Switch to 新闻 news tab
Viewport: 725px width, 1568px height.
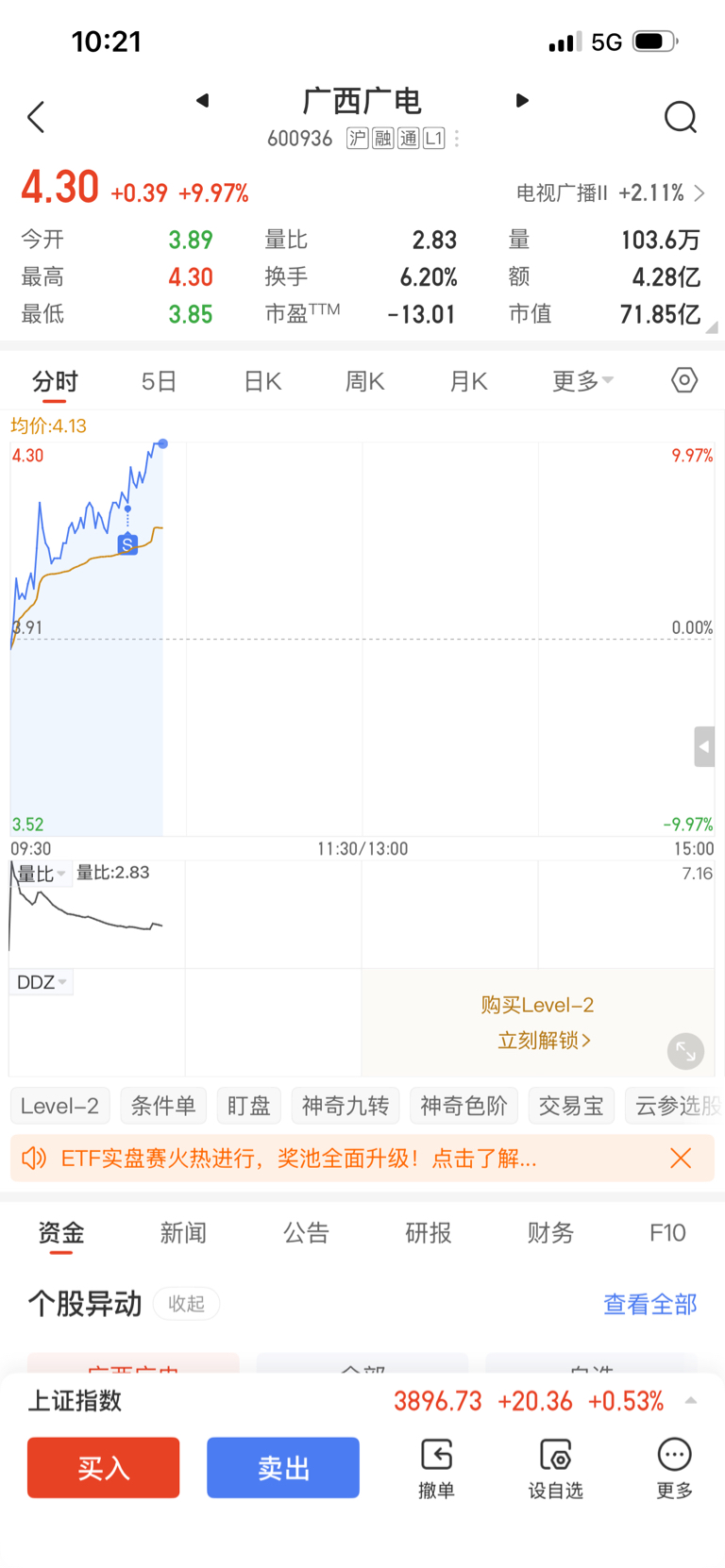[x=183, y=1232]
